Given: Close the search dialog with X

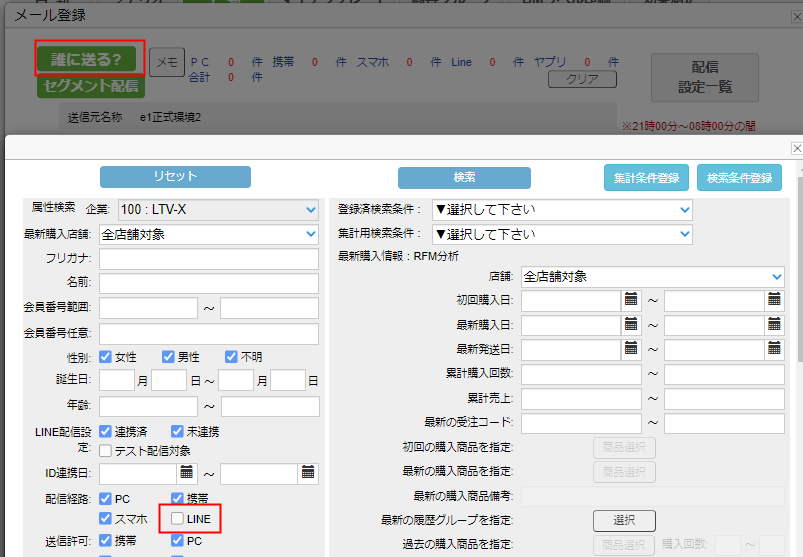Looking at the screenshot, I should (796, 148).
